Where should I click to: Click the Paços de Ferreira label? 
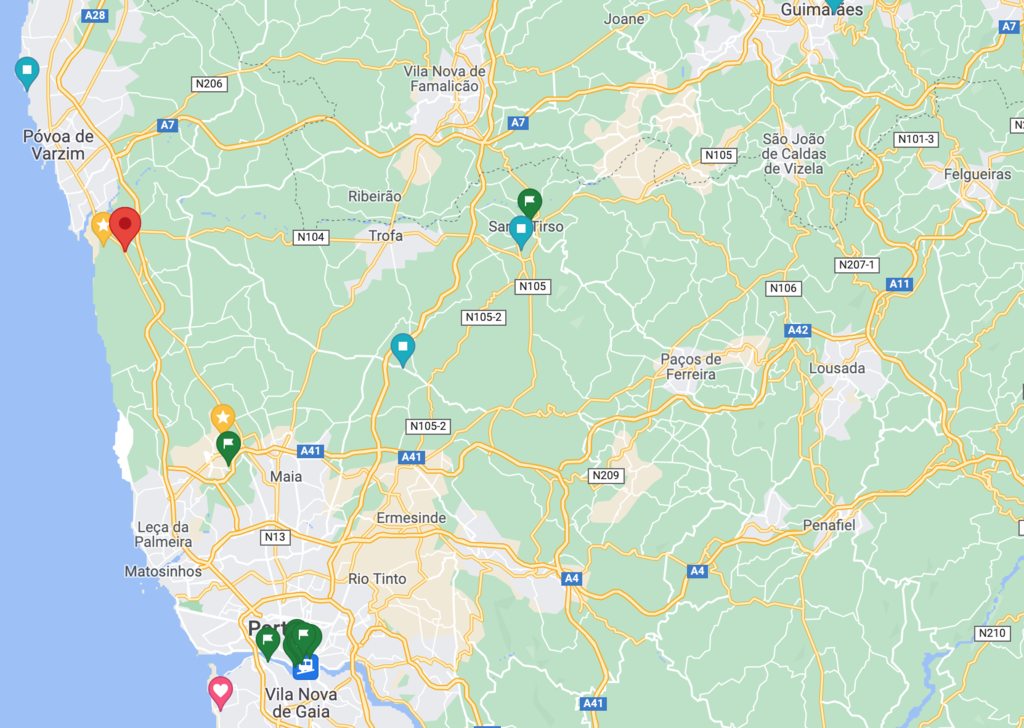tap(690, 367)
